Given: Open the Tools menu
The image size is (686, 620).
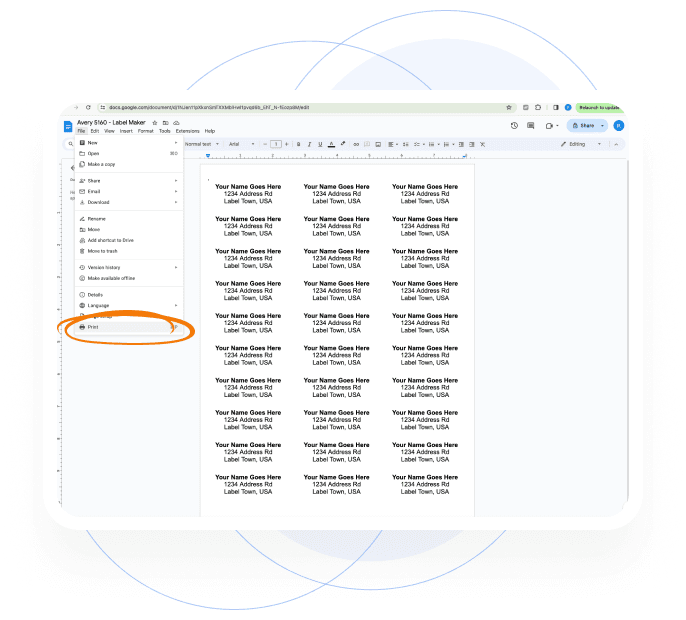Looking at the screenshot, I should [x=164, y=131].
